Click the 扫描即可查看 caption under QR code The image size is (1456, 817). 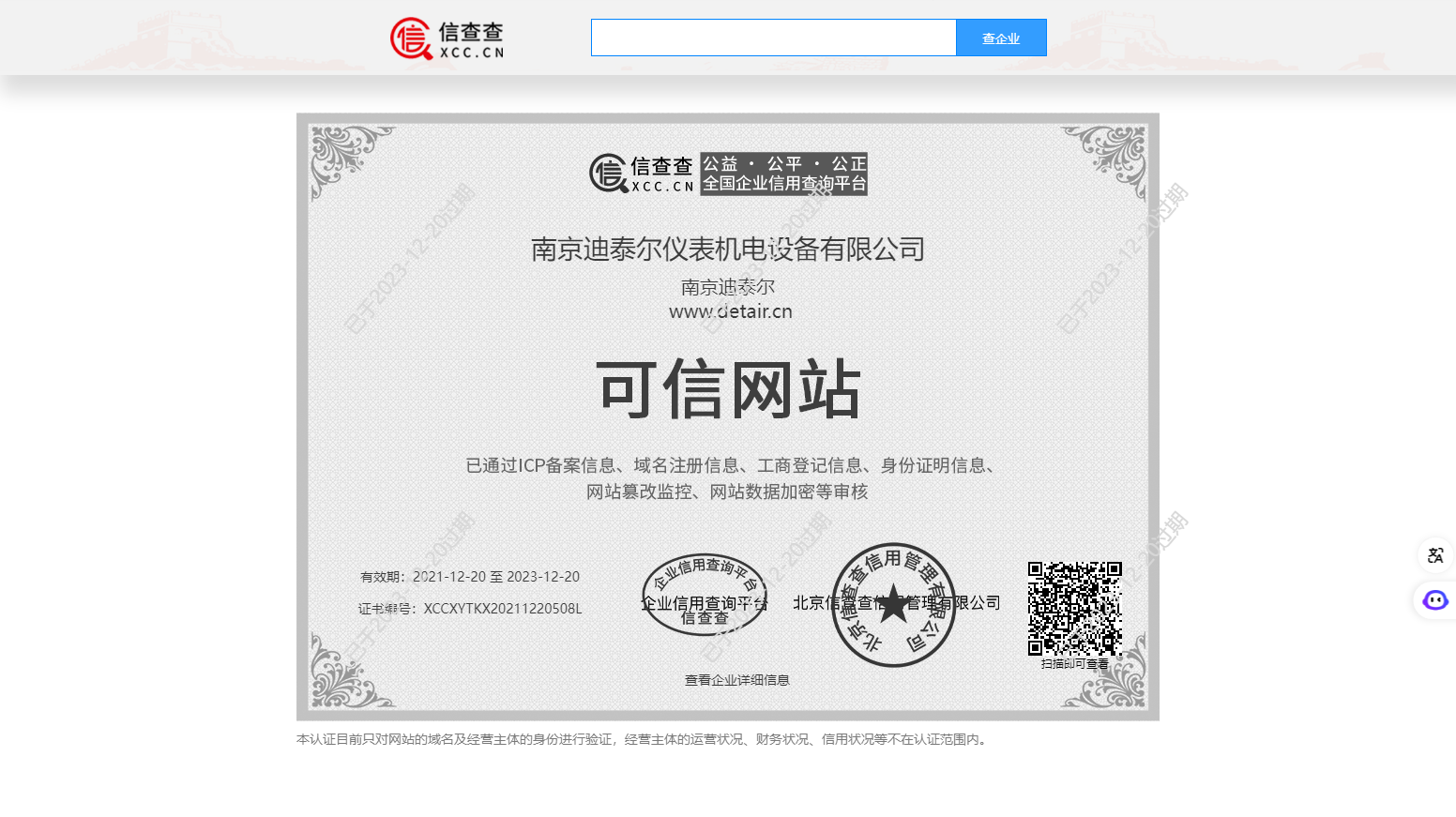[1074, 664]
